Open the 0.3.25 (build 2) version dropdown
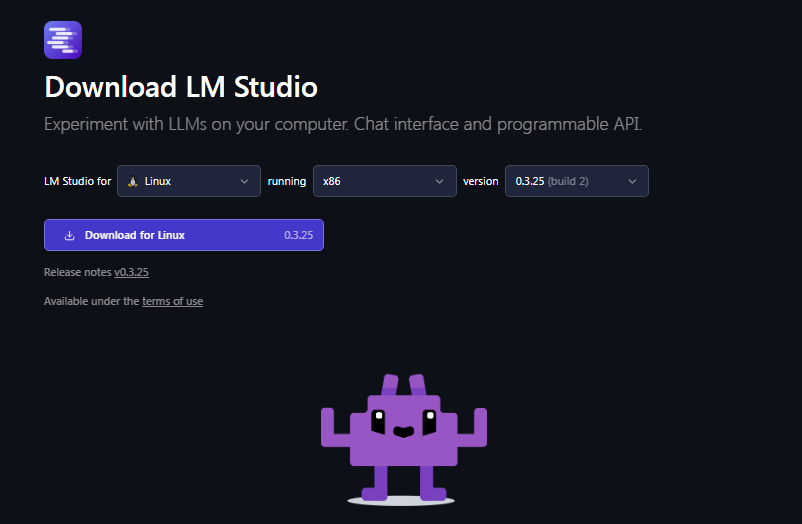The image size is (802, 524). 576,181
